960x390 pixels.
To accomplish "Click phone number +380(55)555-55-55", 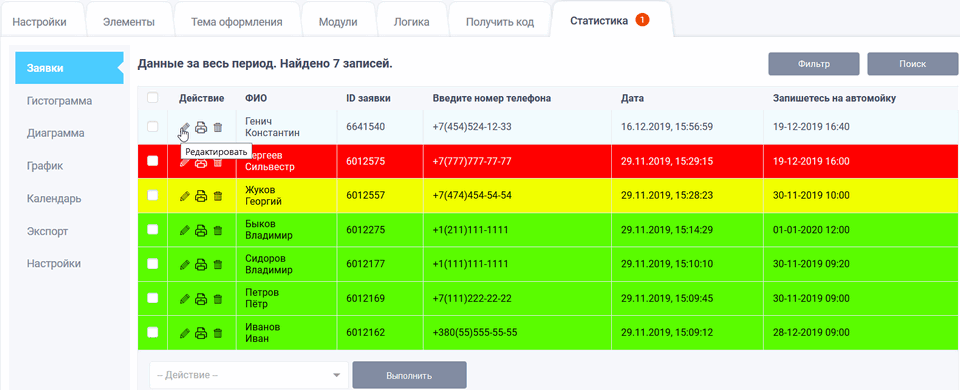I will pyautogui.click(x=475, y=333).
